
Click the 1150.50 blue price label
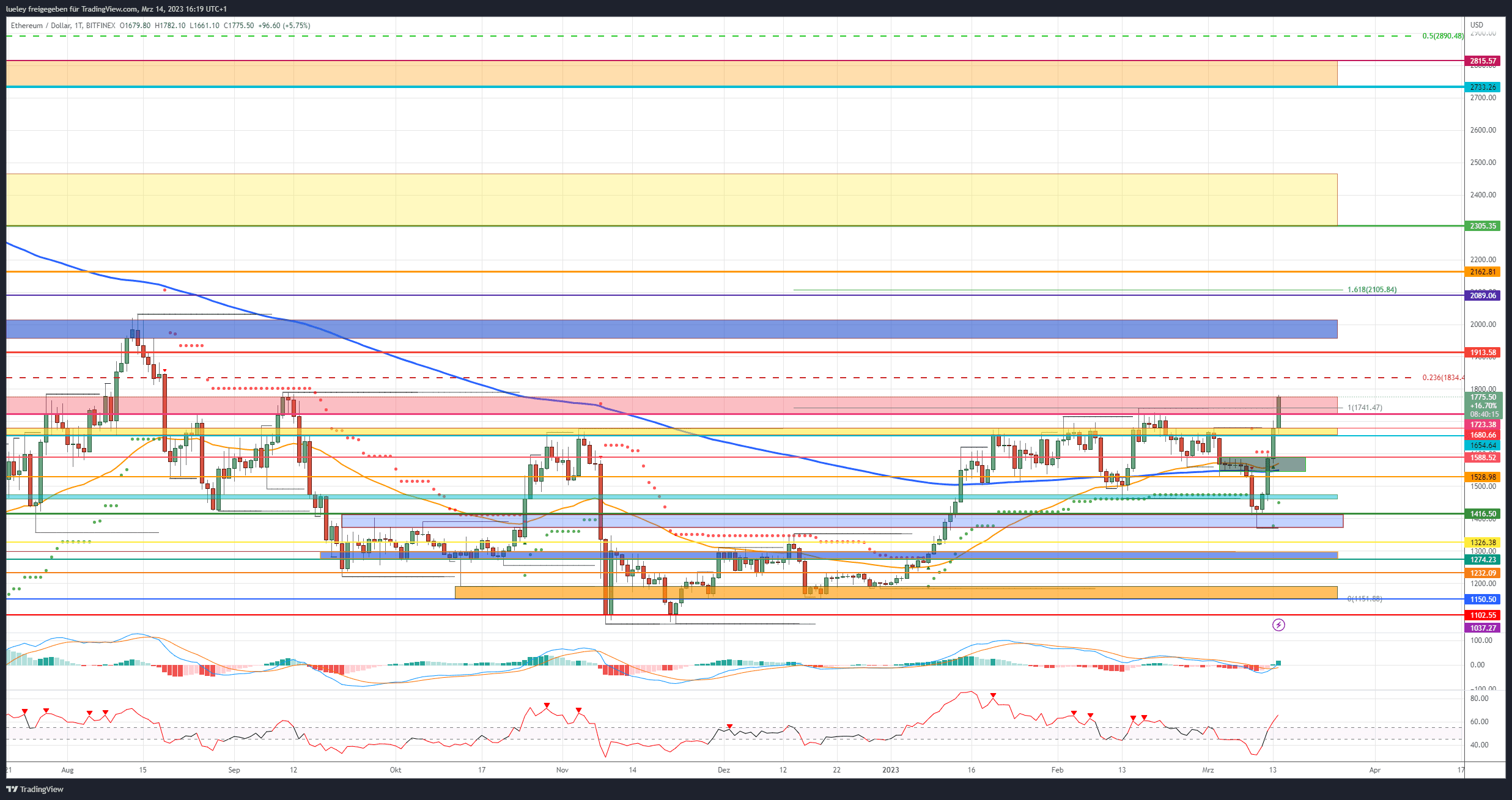pos(1483,600)
